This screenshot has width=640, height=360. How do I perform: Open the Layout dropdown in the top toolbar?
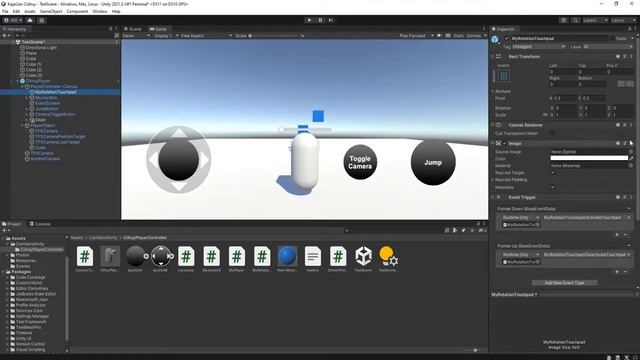[623, 20]
